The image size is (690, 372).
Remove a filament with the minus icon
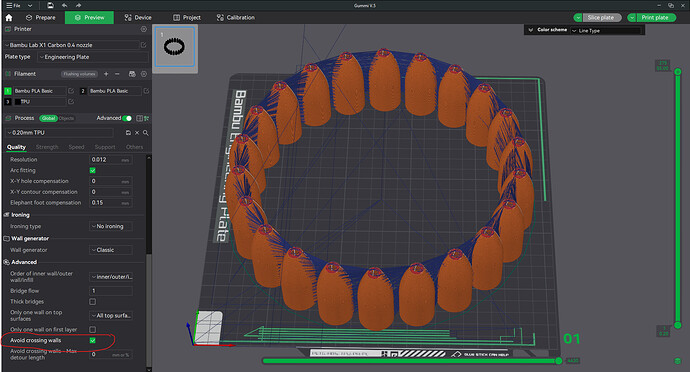[117, 74]
